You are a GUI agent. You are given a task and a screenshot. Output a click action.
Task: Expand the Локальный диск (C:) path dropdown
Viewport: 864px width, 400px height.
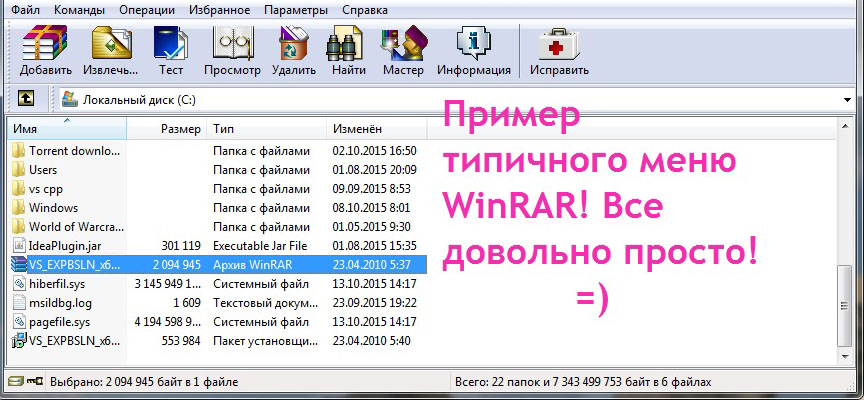pos(847,100)
